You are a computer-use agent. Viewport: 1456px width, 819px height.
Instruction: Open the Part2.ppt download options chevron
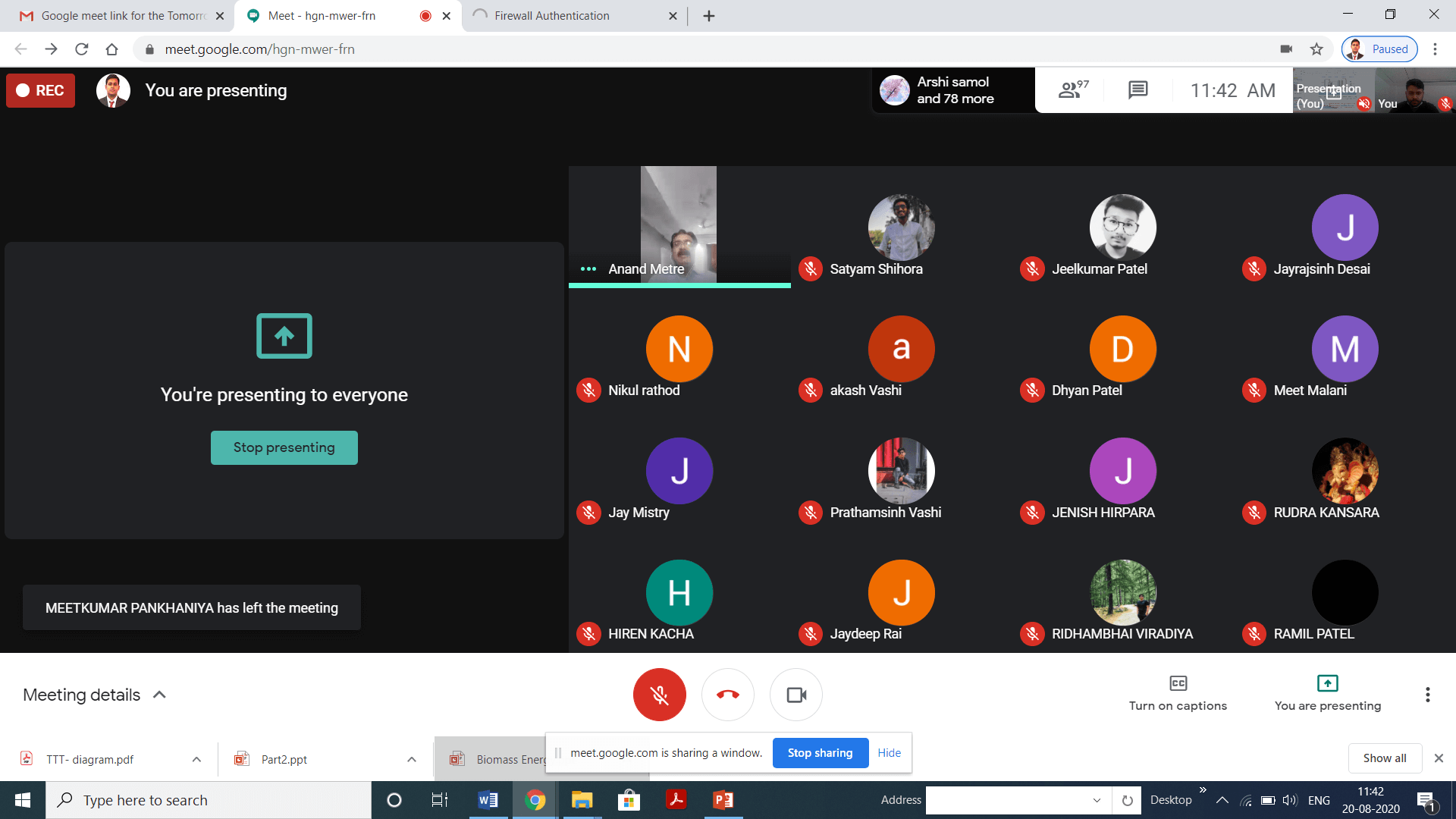coord(412,759)
